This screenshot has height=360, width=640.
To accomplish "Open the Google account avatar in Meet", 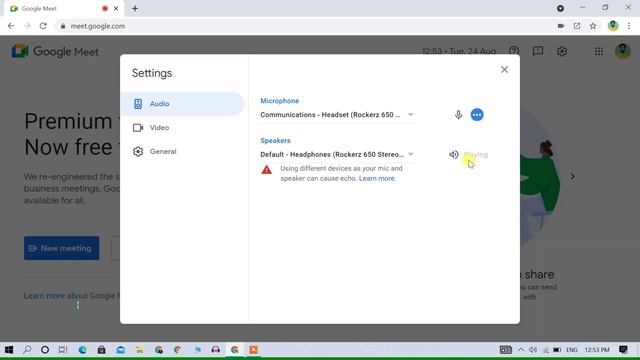I will [x=623, y=51].
